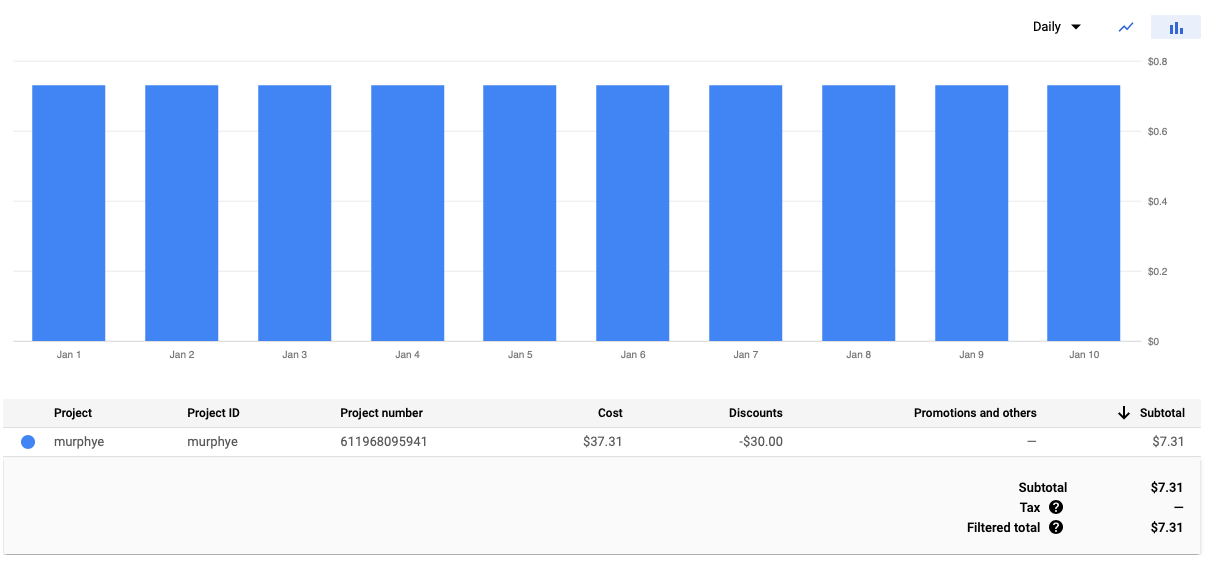Viewport: 1214px width, 566px height.
Task: Sort by Project number column header
Action: coord(381,413)
